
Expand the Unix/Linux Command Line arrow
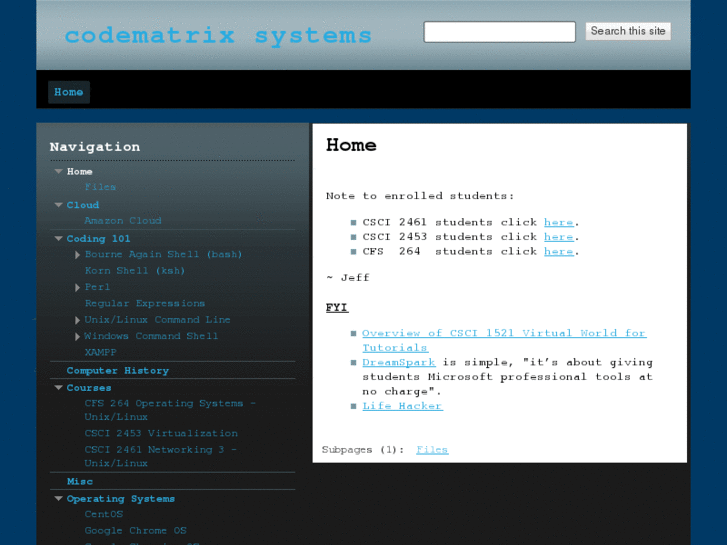[x=77, y=320]
